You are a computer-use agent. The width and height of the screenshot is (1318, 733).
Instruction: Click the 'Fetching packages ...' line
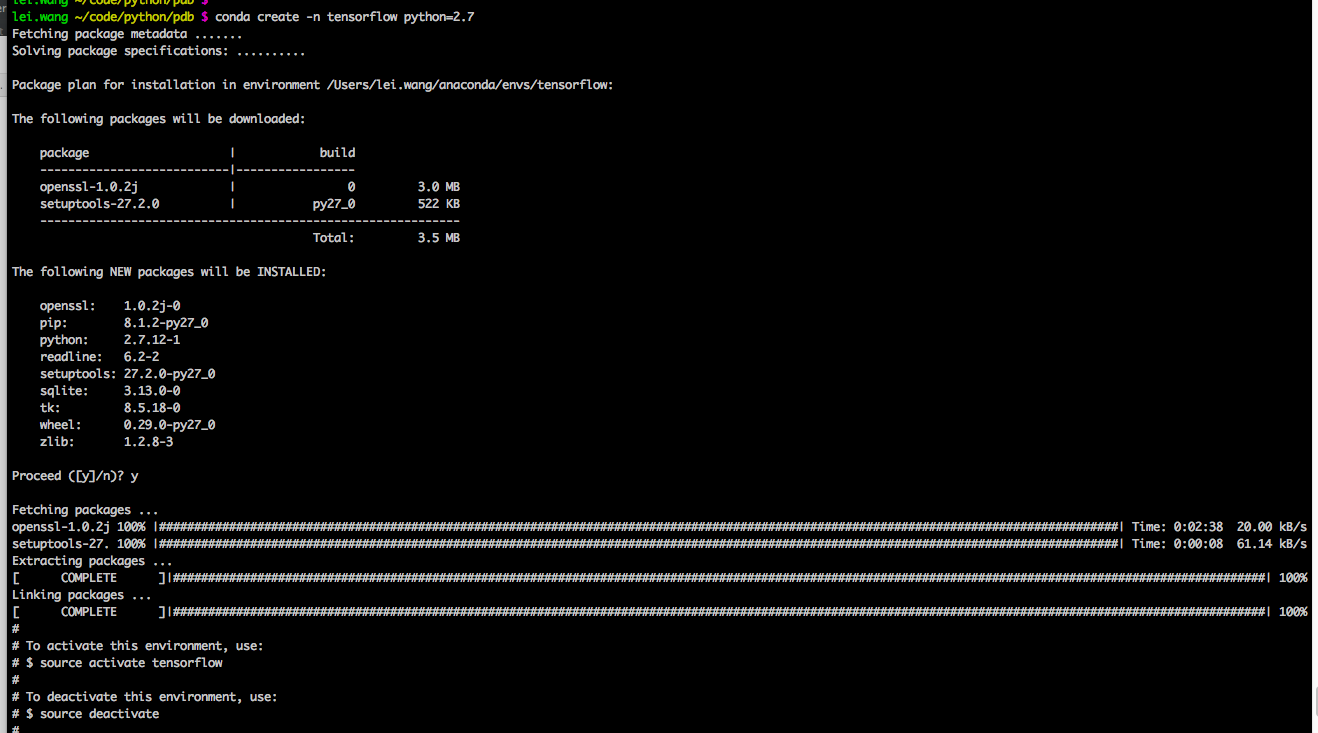coord(85,510)
